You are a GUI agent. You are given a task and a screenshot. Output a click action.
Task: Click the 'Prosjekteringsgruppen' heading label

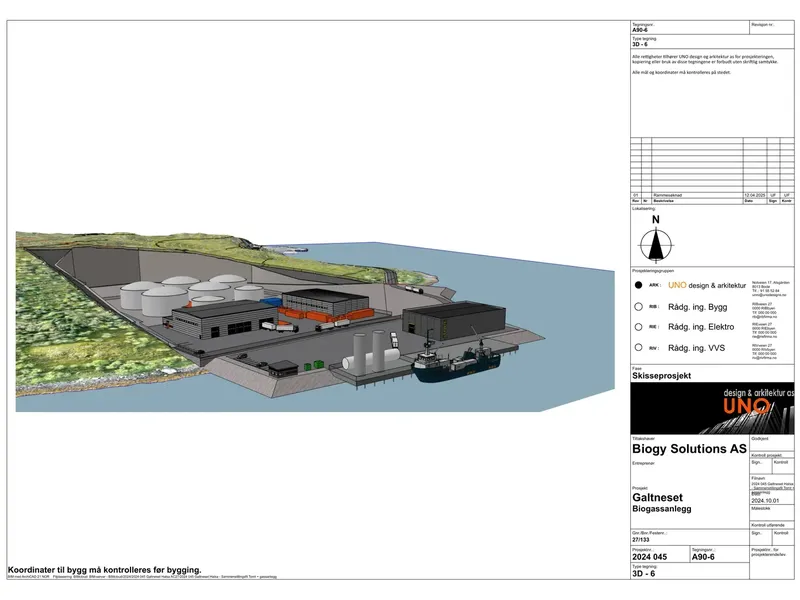(x=653, y=271)
